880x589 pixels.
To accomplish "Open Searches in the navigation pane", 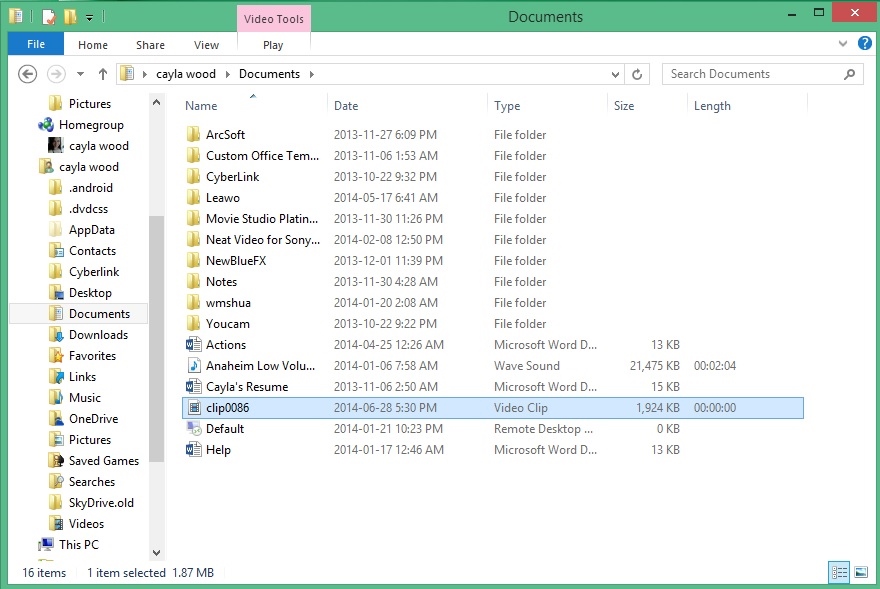I will pyautogui.click(x=91, y=482).
